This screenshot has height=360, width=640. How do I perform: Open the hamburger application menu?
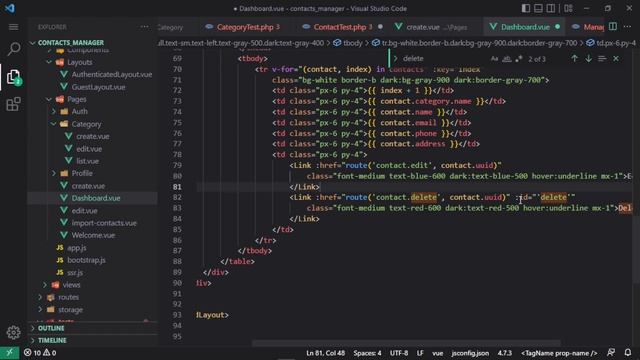pos(13,27)
